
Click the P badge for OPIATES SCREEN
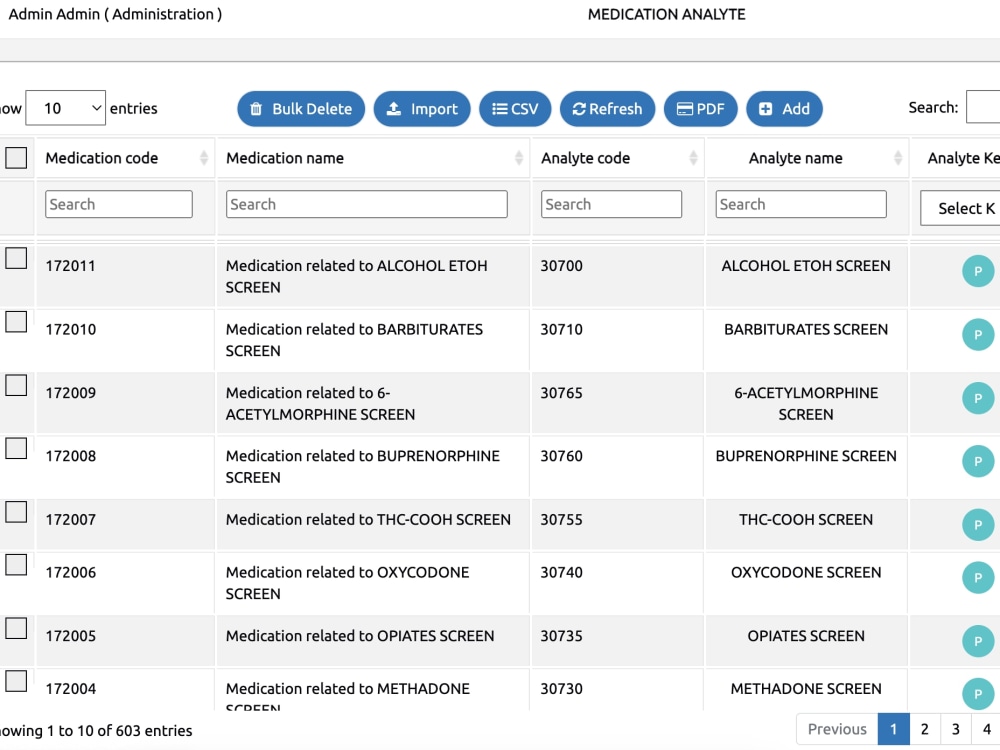(x=978, y=641)
